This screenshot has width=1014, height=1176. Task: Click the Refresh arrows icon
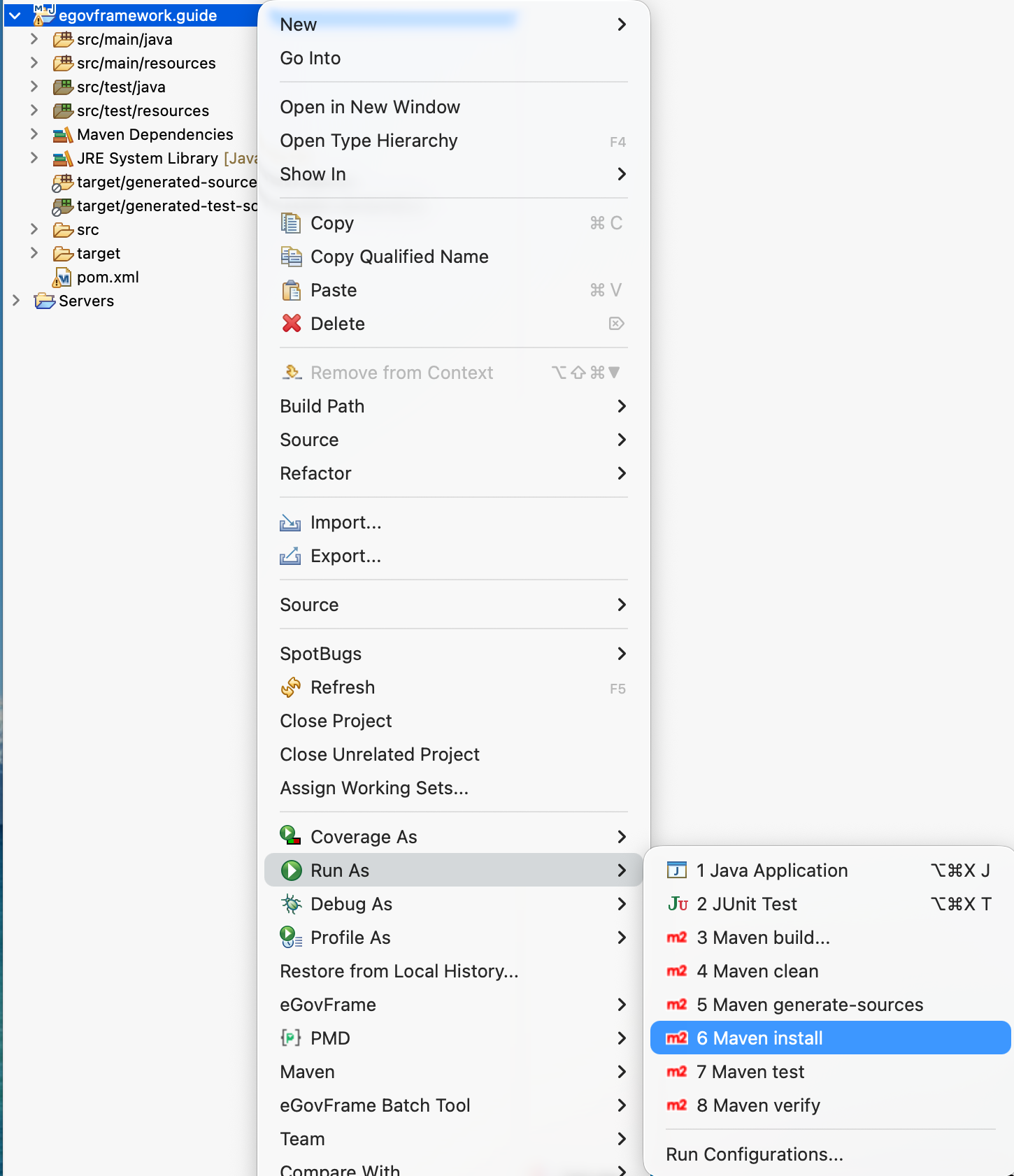tap(291, 687)
